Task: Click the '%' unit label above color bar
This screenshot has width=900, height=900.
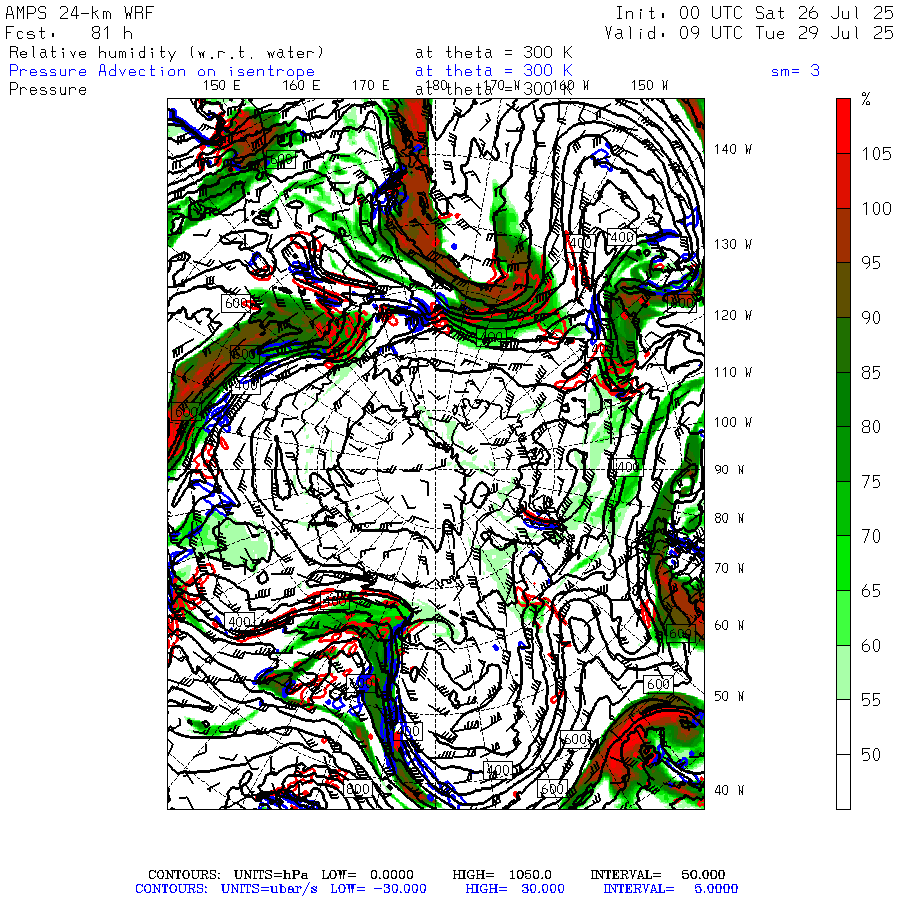Action: [866, 99]
